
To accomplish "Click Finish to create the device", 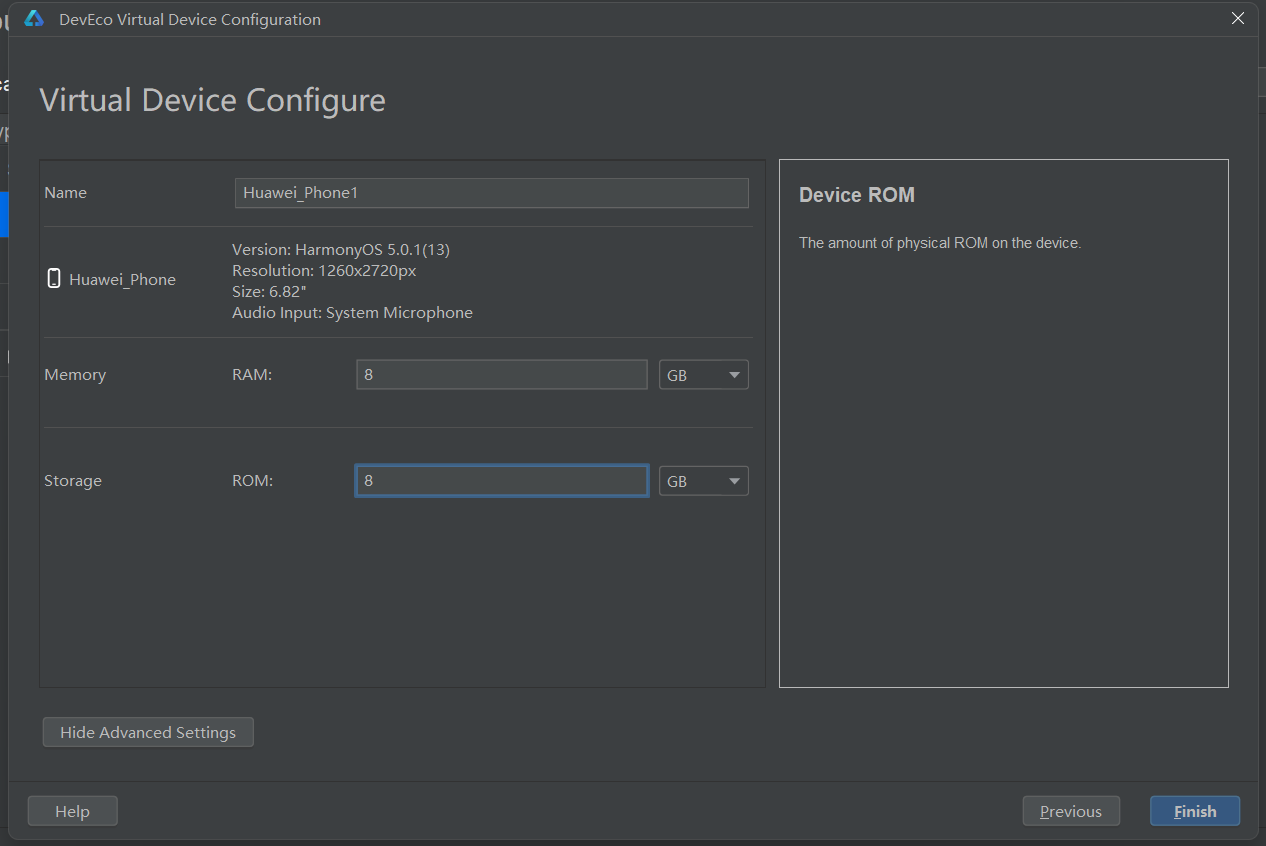I will coord(1194,811).
